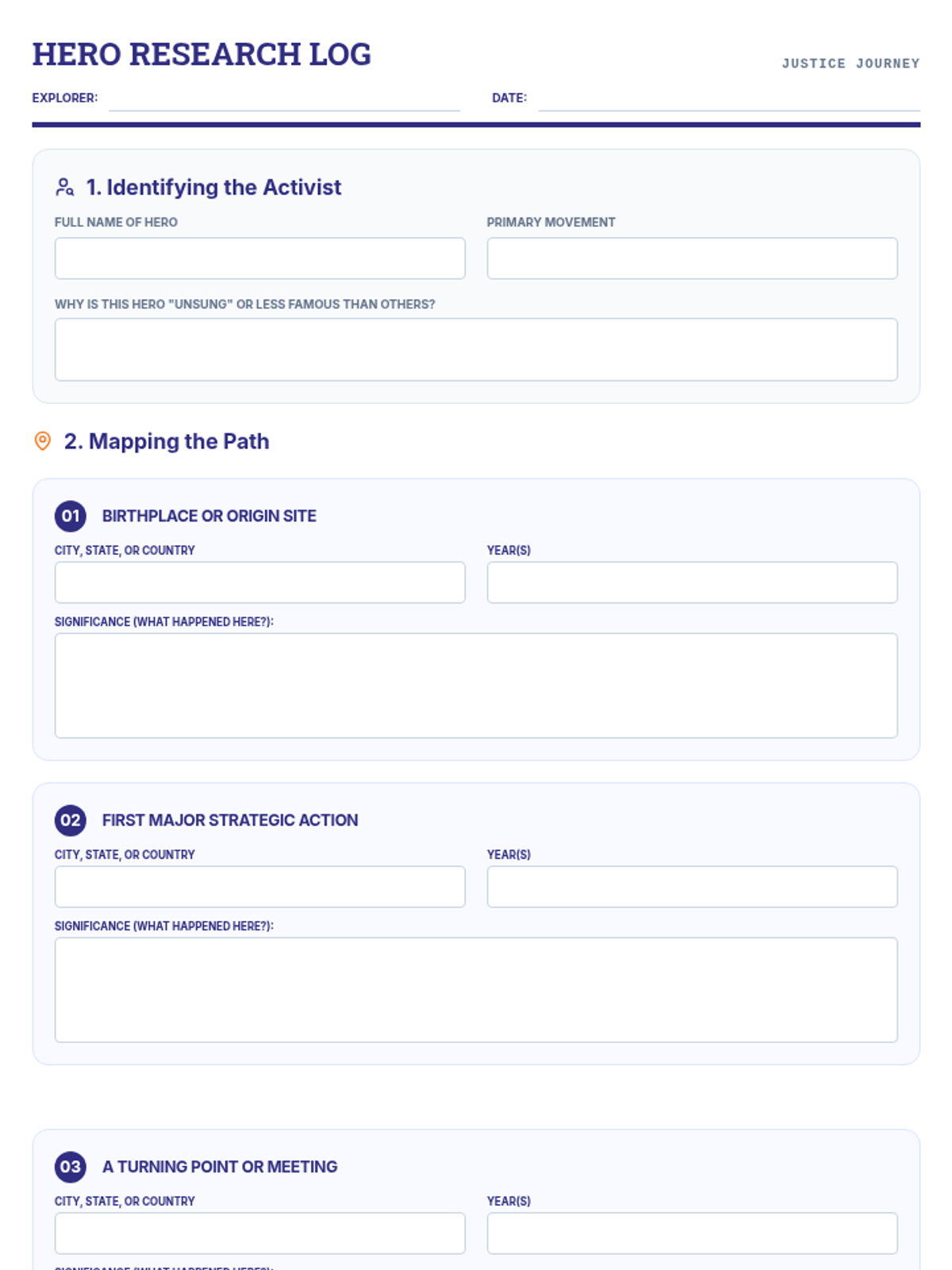This screenshot has height=1270, width=952.
Task: Click the Turning Point Year(s) field
Action: pyautogui.click(x=692, y=1233)
